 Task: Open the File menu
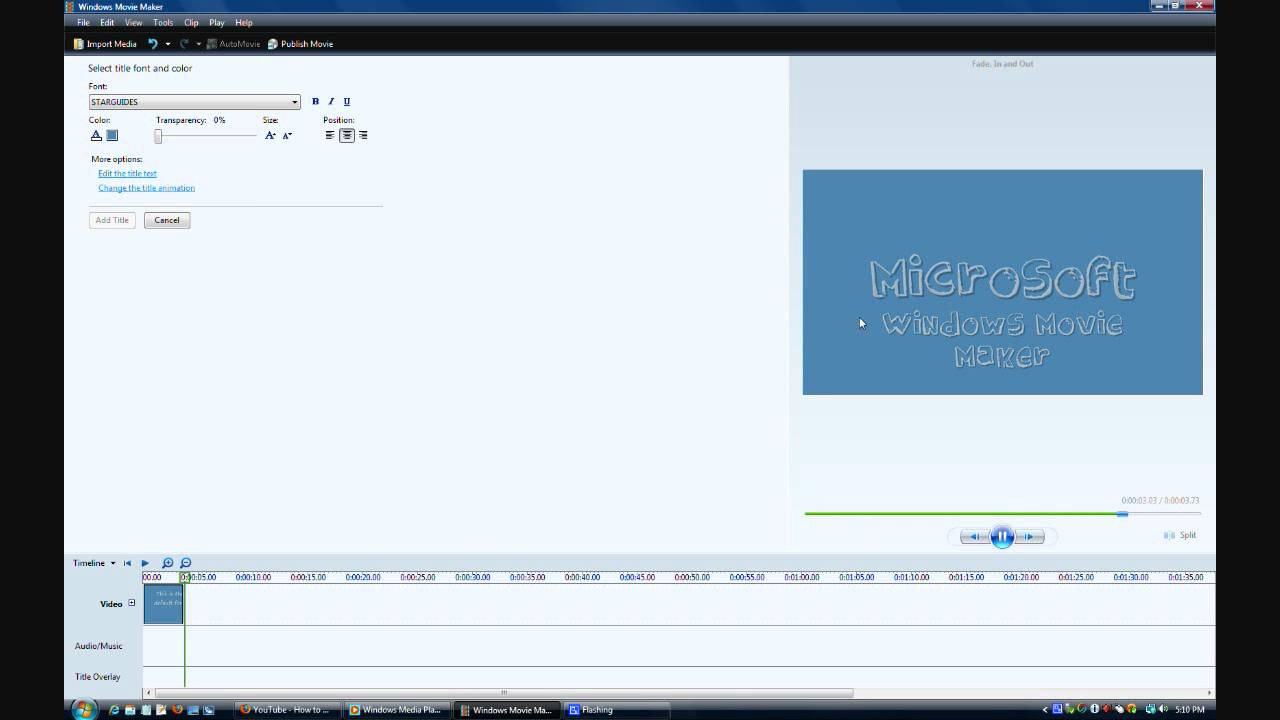tap(83, 22)
